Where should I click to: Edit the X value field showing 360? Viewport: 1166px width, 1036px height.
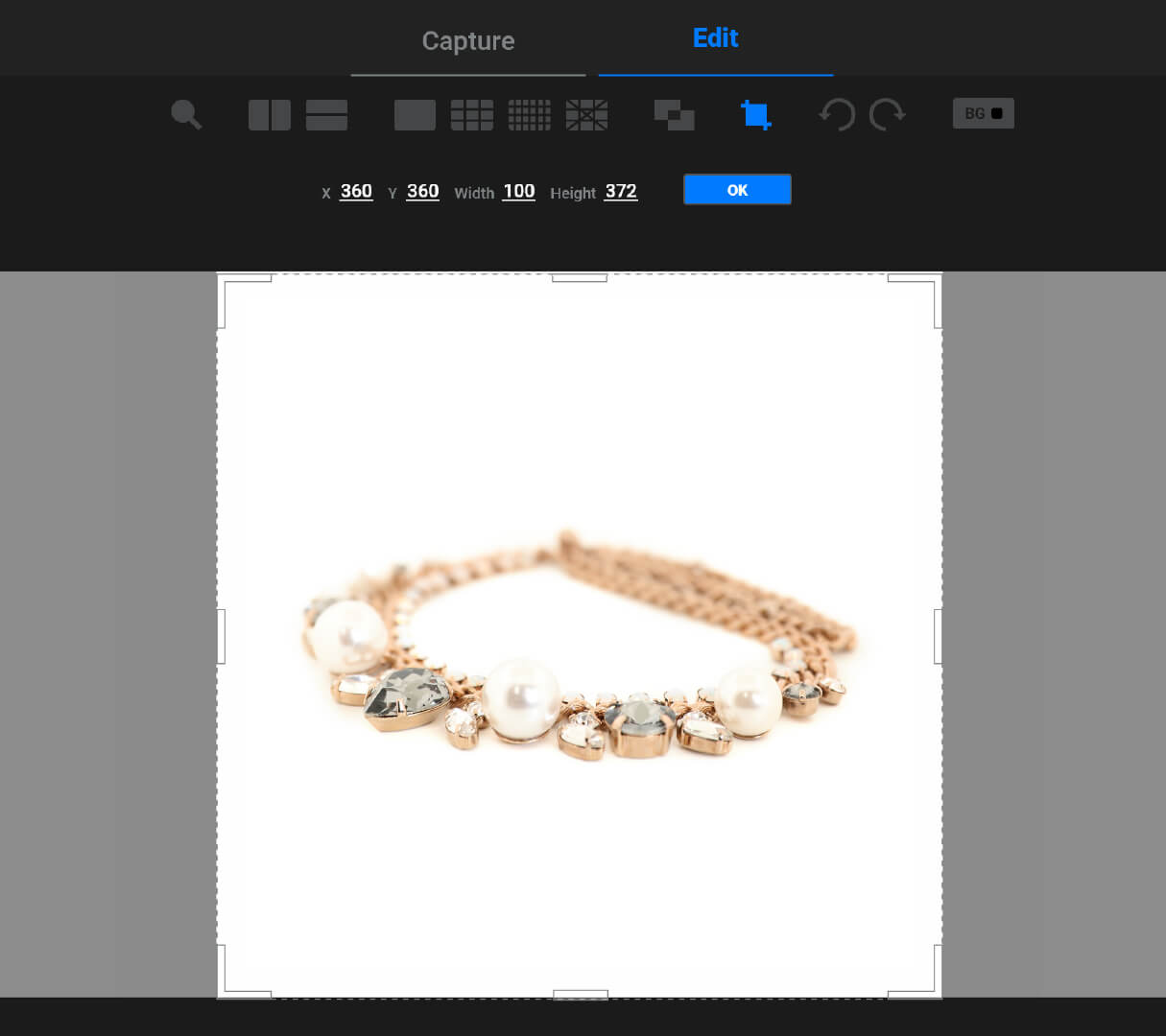356,191
